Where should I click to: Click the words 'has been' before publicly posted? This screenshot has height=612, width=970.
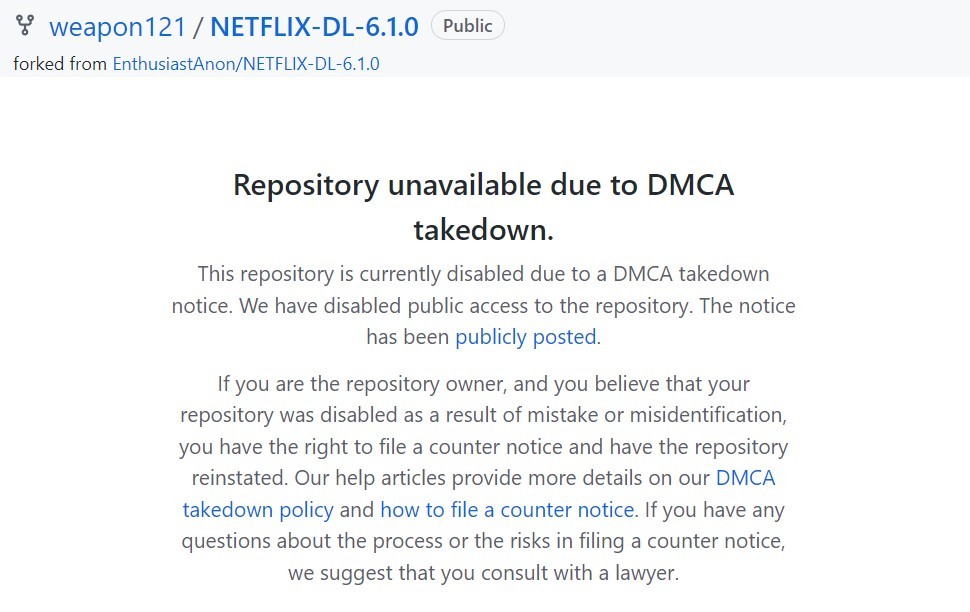[x=408, y=337]
